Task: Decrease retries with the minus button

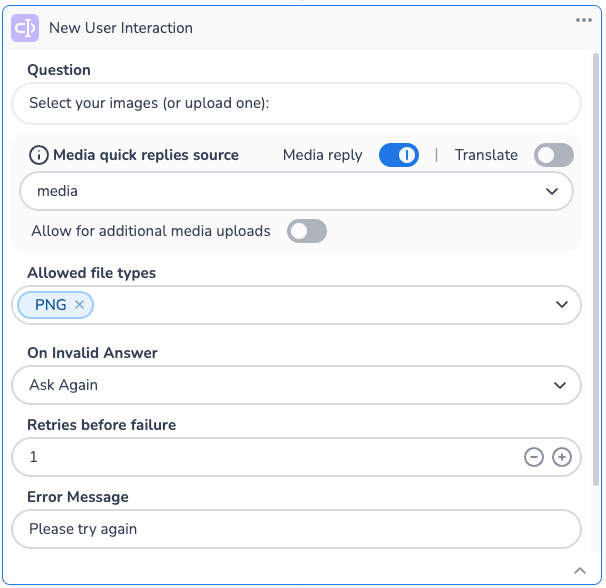Action: (x=534, y=457)
